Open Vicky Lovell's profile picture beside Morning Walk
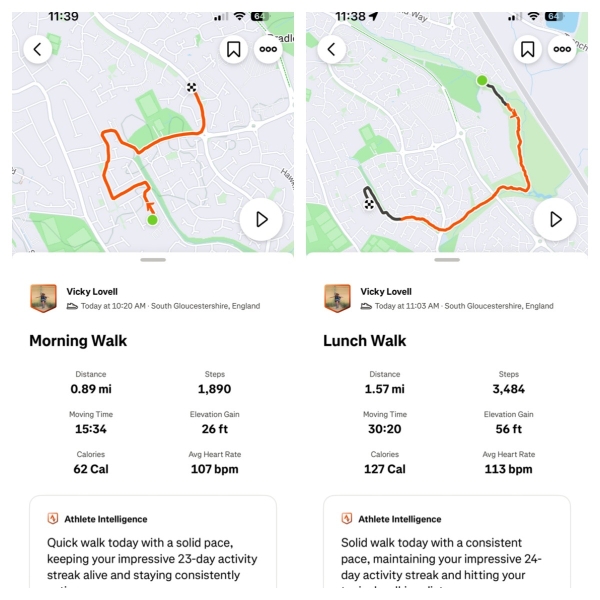Screen dimensions: 600x600 pos(44,298)
